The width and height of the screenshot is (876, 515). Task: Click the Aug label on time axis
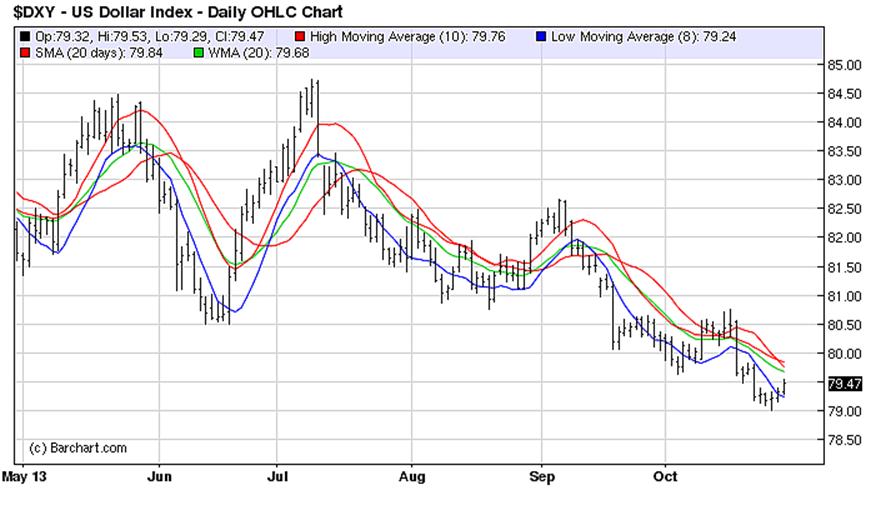(412, 477)
